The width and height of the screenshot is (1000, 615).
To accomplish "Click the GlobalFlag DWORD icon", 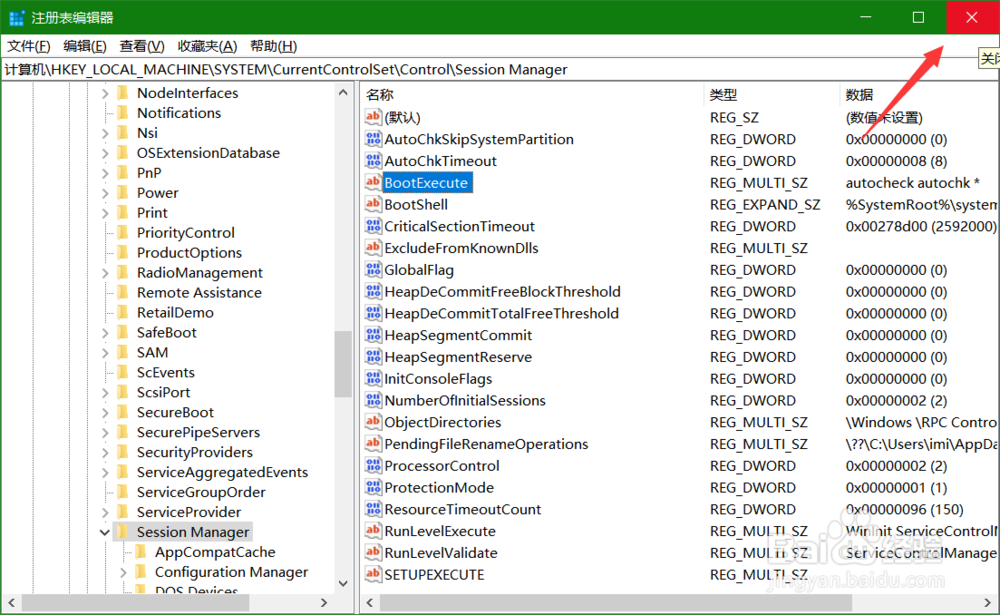I will pyautogui.click(x=373, y=269).
